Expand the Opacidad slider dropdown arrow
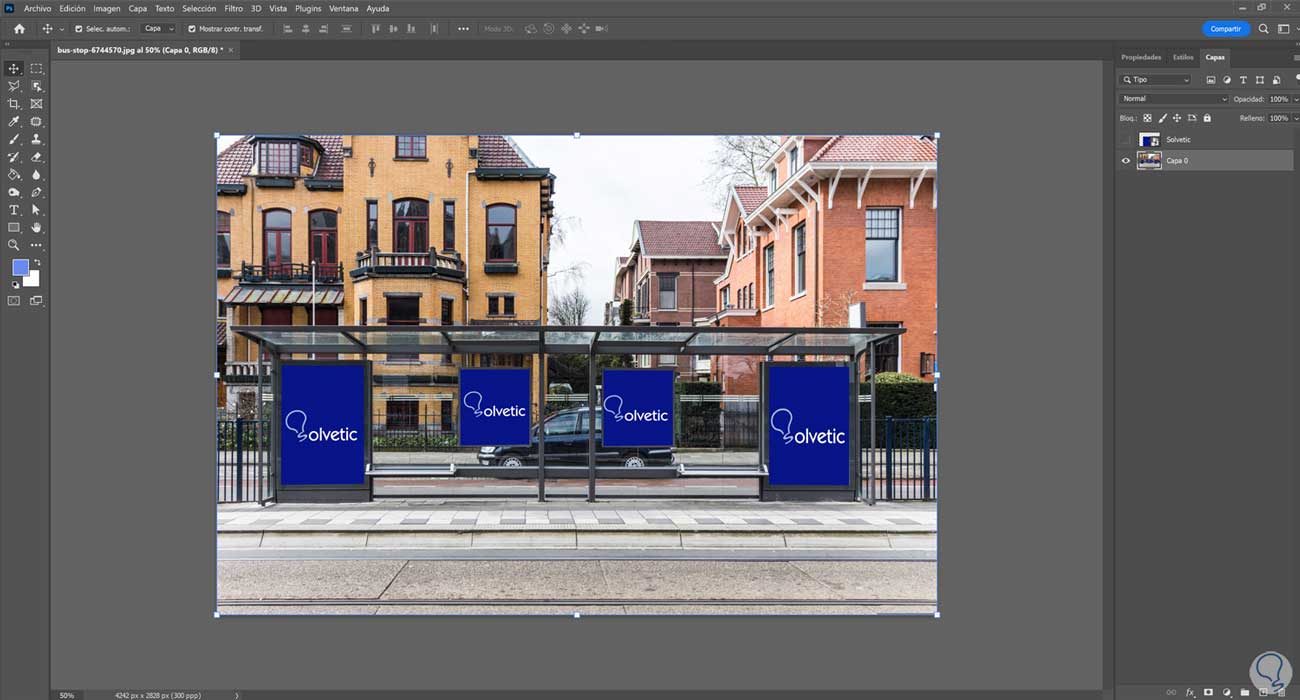 click(1295, 99)
